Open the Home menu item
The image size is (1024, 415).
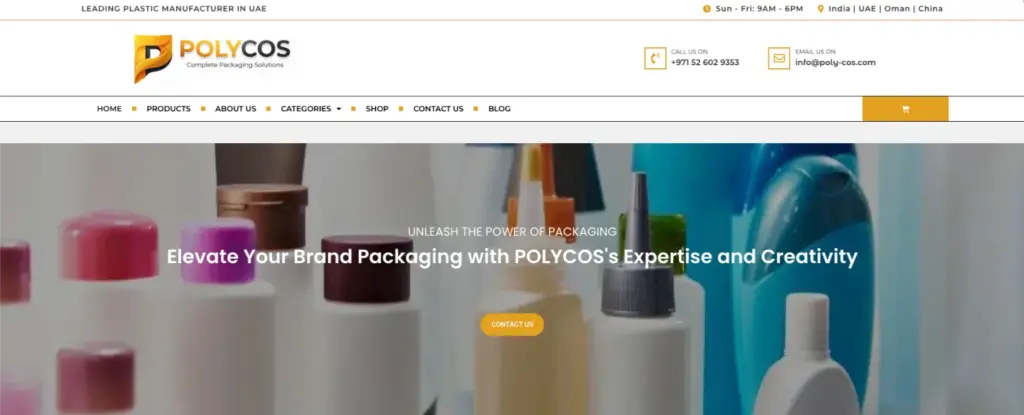109,109
